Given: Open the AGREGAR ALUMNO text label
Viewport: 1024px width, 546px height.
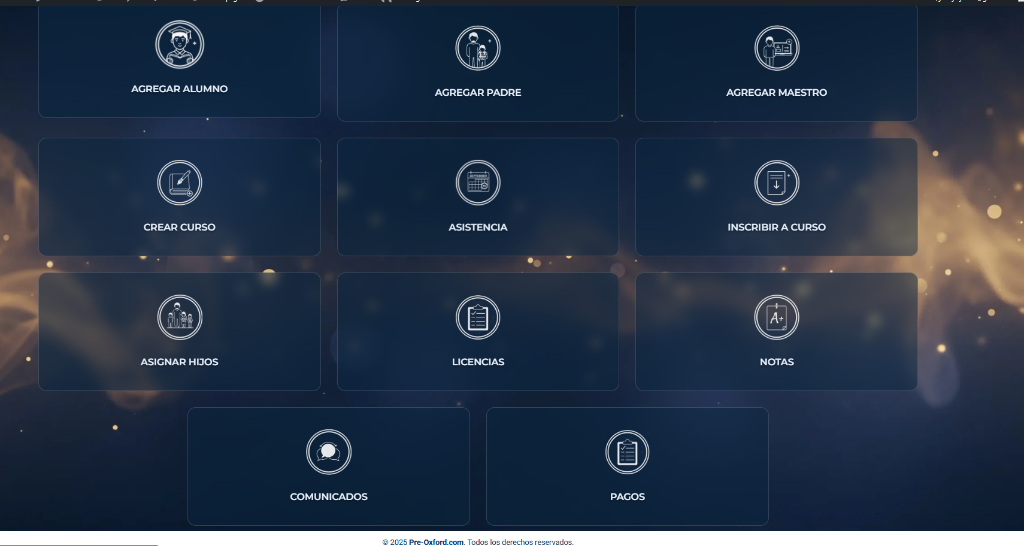Looking at the screenshot, I should coord(179,89).
